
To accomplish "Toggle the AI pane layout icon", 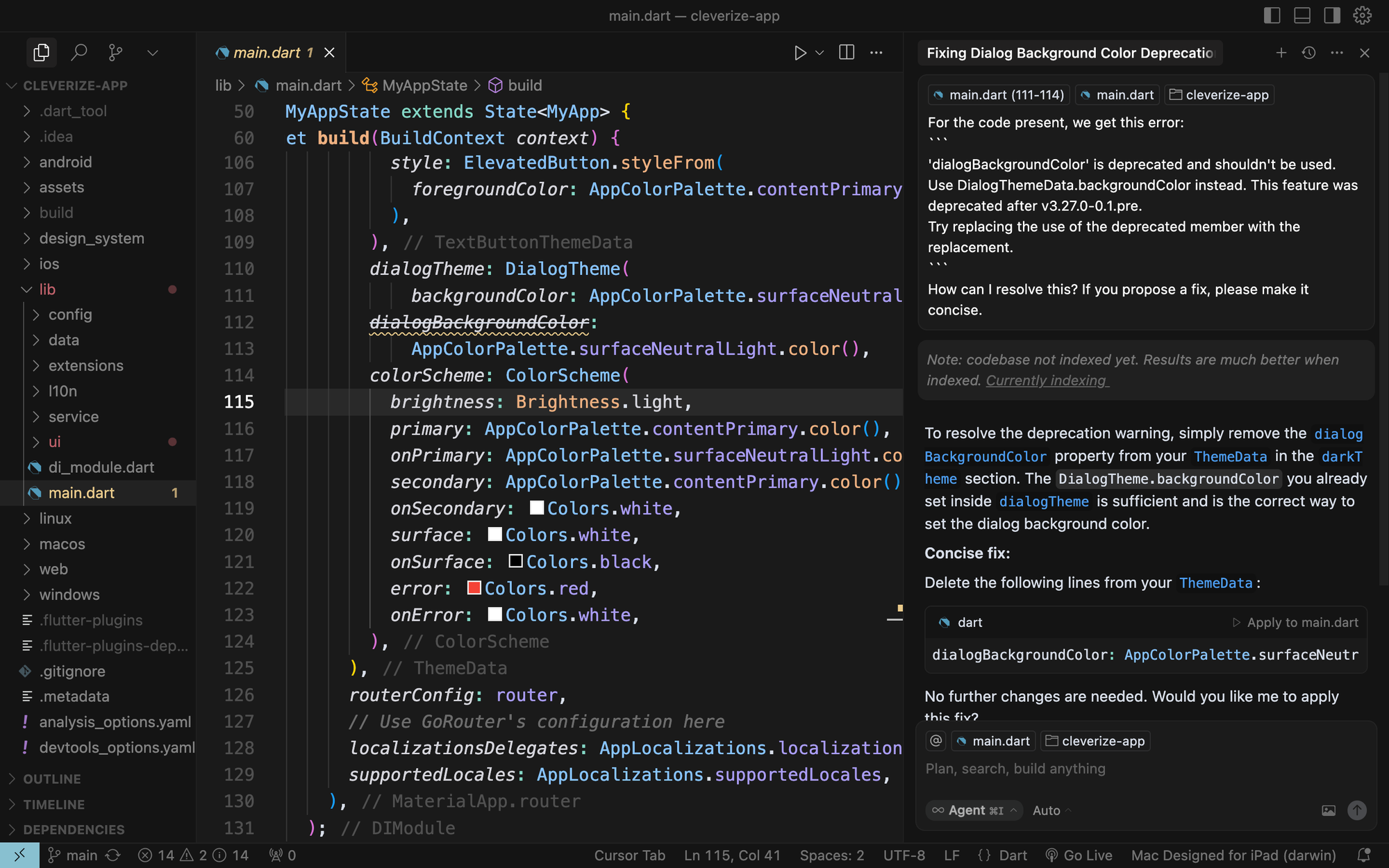I will point(1332,15).
